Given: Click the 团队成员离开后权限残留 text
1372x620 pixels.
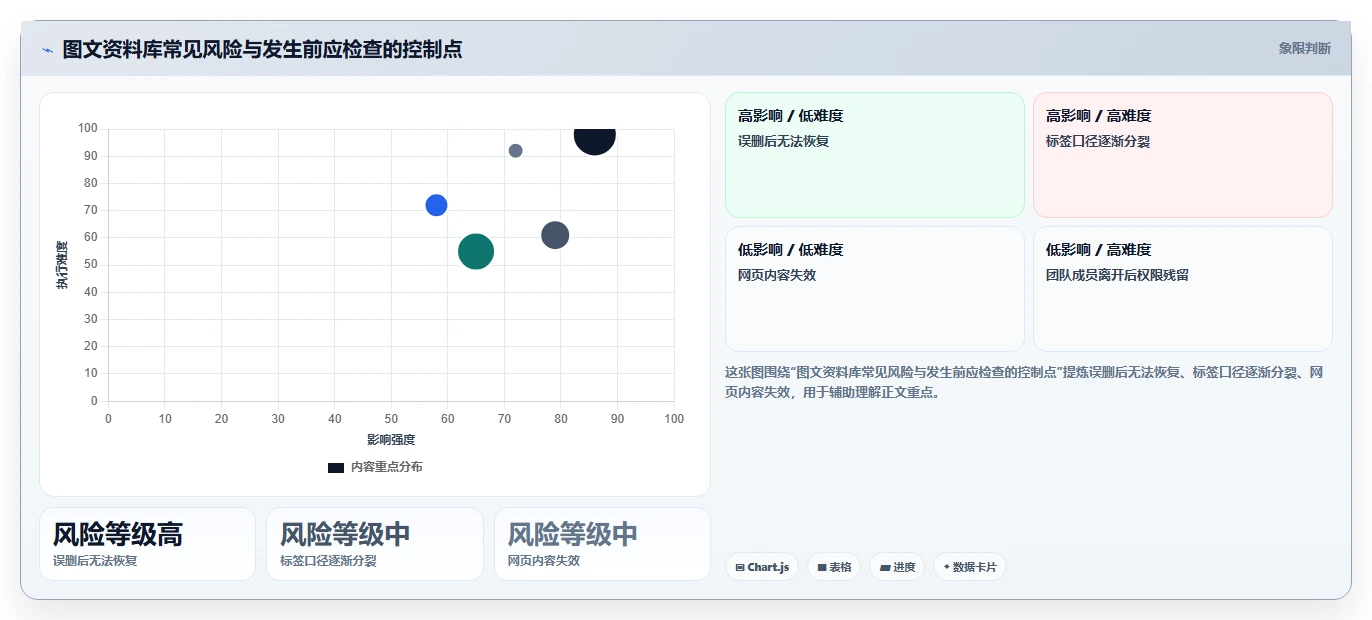Looking at the screenshot, I should tap(1117, 275).
